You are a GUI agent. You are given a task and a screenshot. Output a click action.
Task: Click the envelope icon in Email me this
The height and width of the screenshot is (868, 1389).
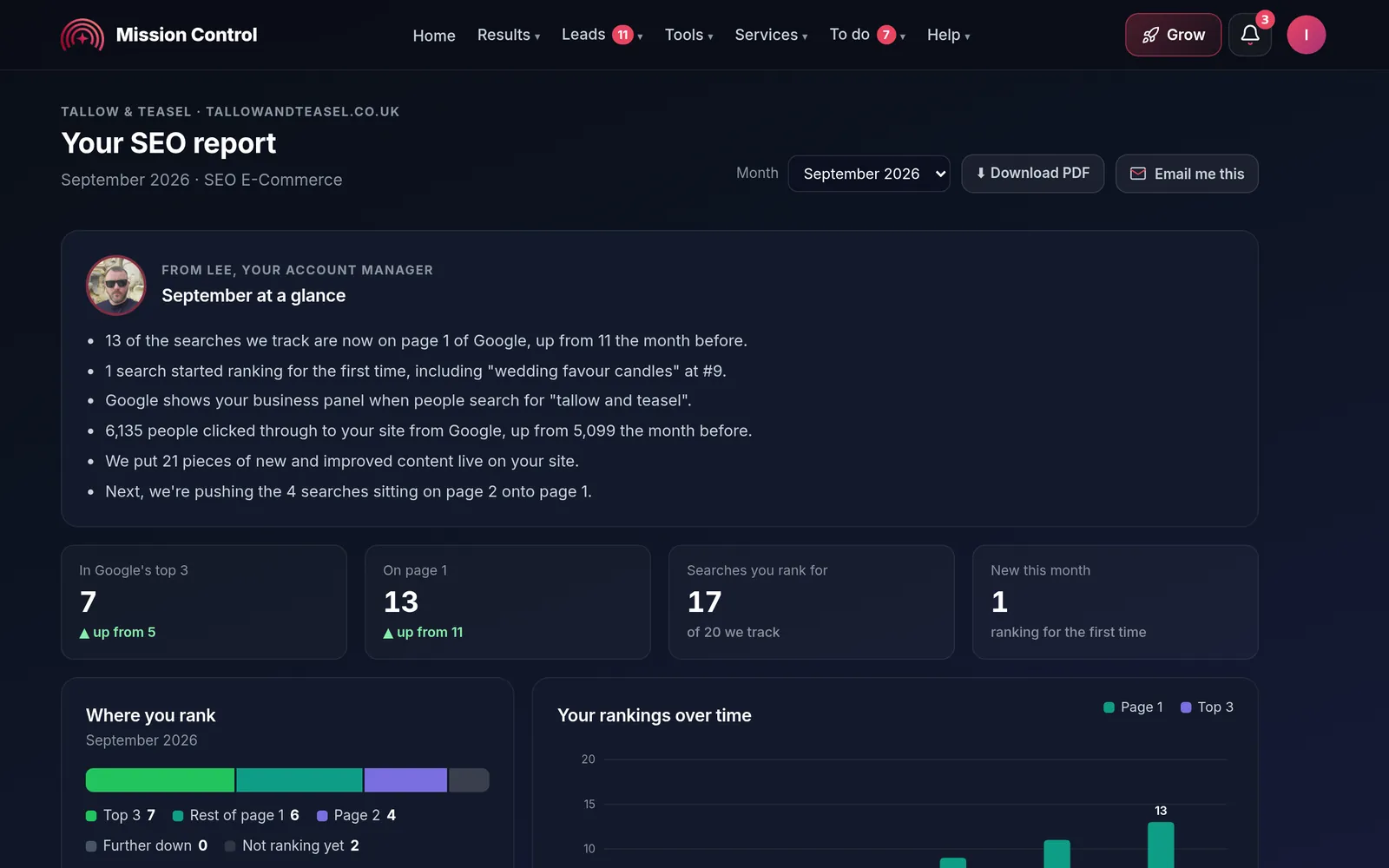(1137, 174)
